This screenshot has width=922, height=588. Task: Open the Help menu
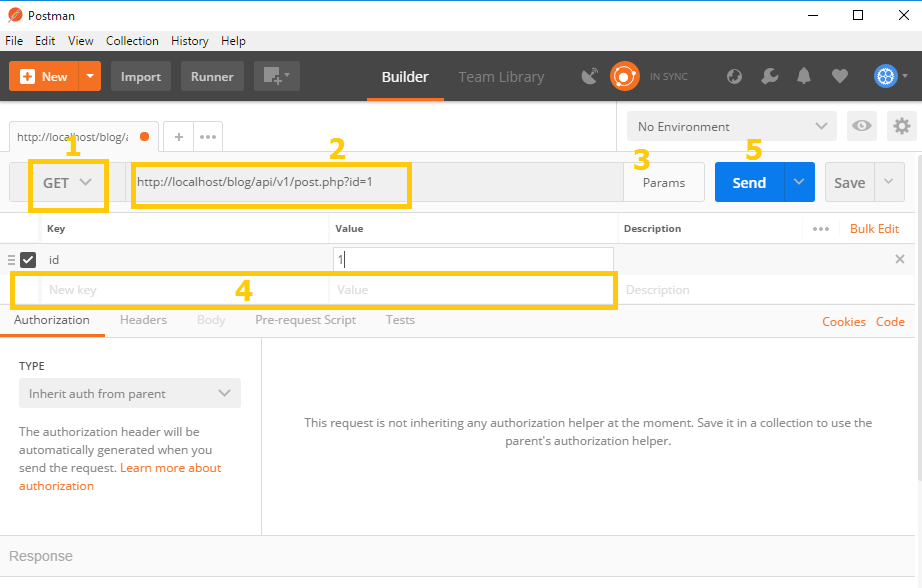pos(233,41)
